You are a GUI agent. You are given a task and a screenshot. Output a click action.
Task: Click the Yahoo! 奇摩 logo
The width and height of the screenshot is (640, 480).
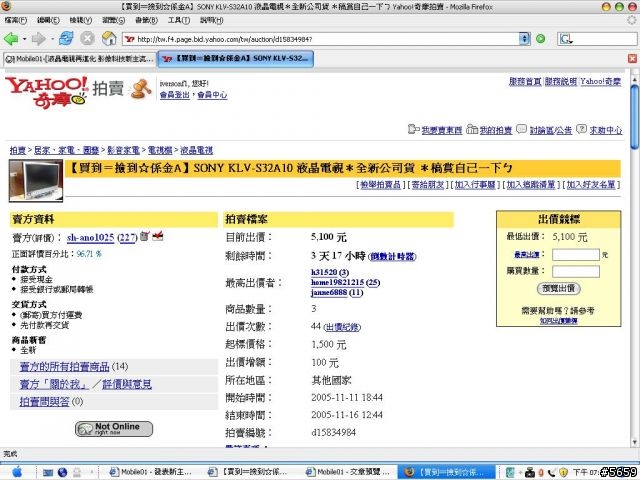[46, 92]
